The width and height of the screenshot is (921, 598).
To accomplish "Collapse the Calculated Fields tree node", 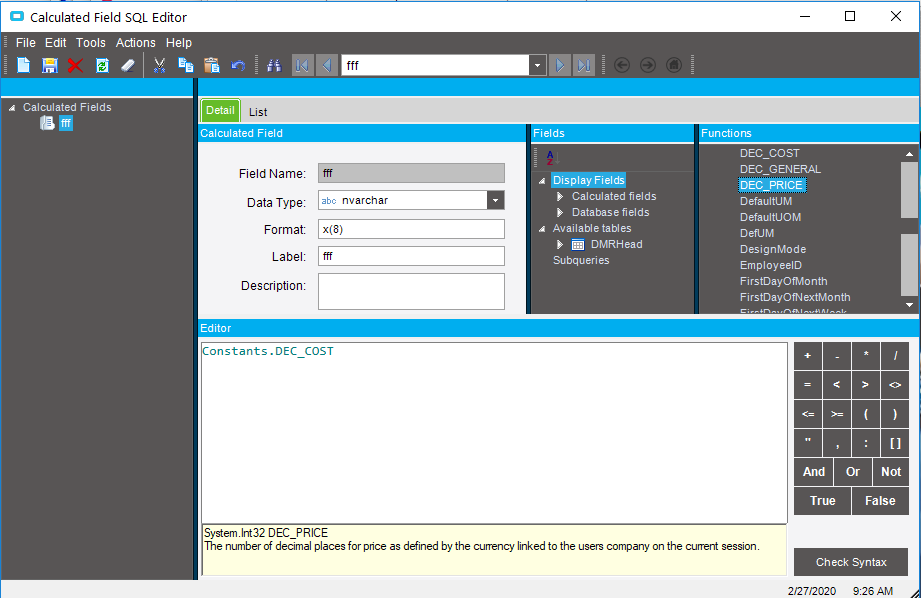I will click(12, 107).
